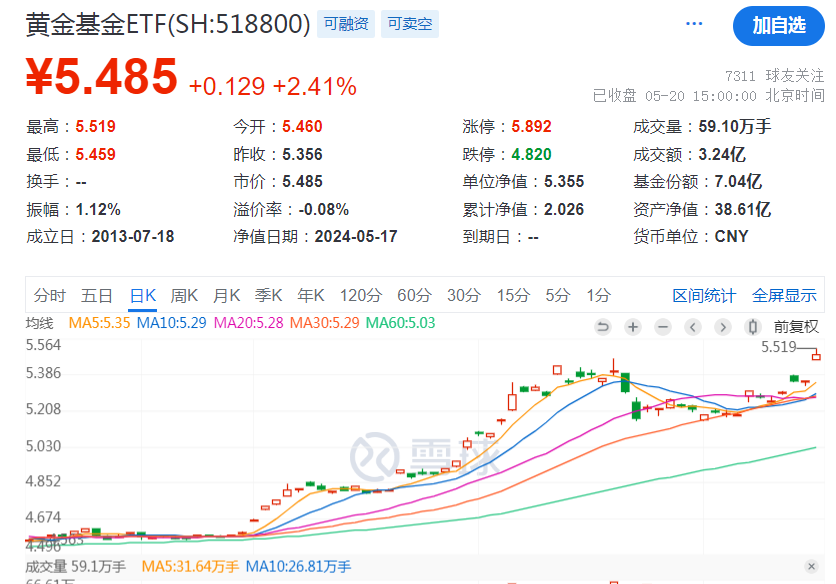The width and height of the screenshot is (836, 584).
Task: Click the 货币单位 value CNY
Action: click(x=732, y=236)
